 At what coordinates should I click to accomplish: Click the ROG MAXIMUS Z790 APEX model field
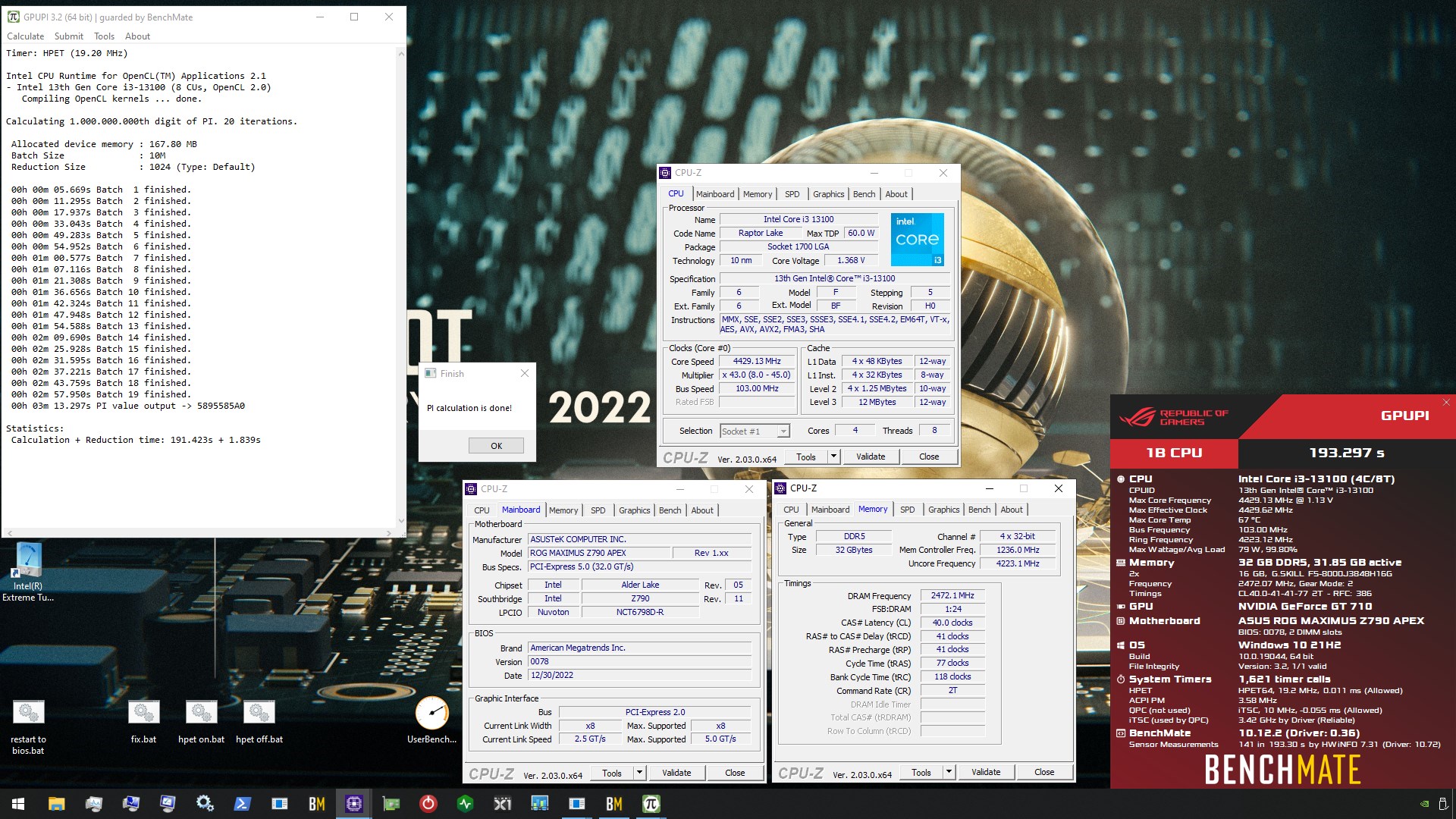point(598,553)
